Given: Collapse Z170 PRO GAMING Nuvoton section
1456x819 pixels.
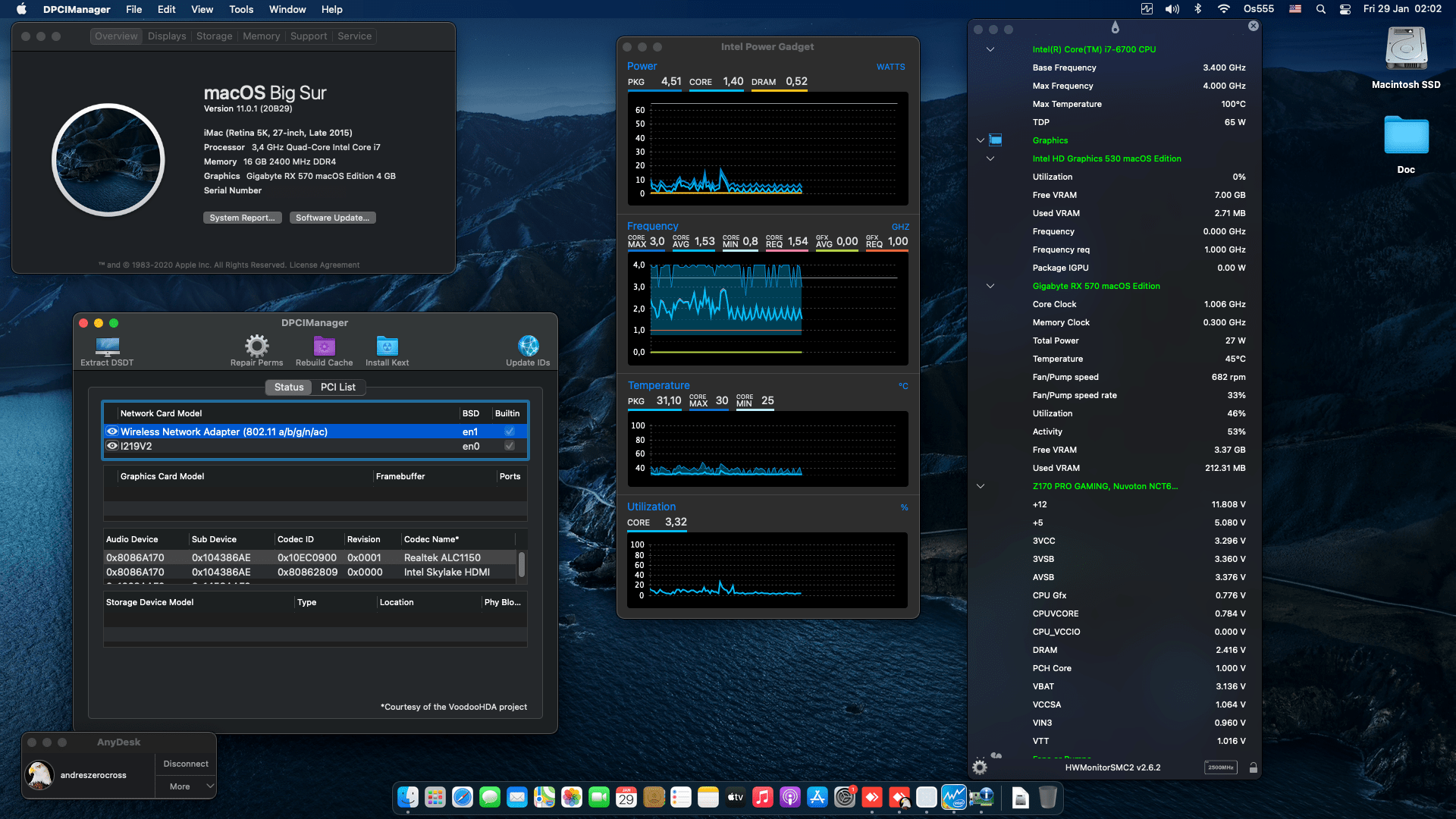Looking at the screenshot, I should 981,486.
